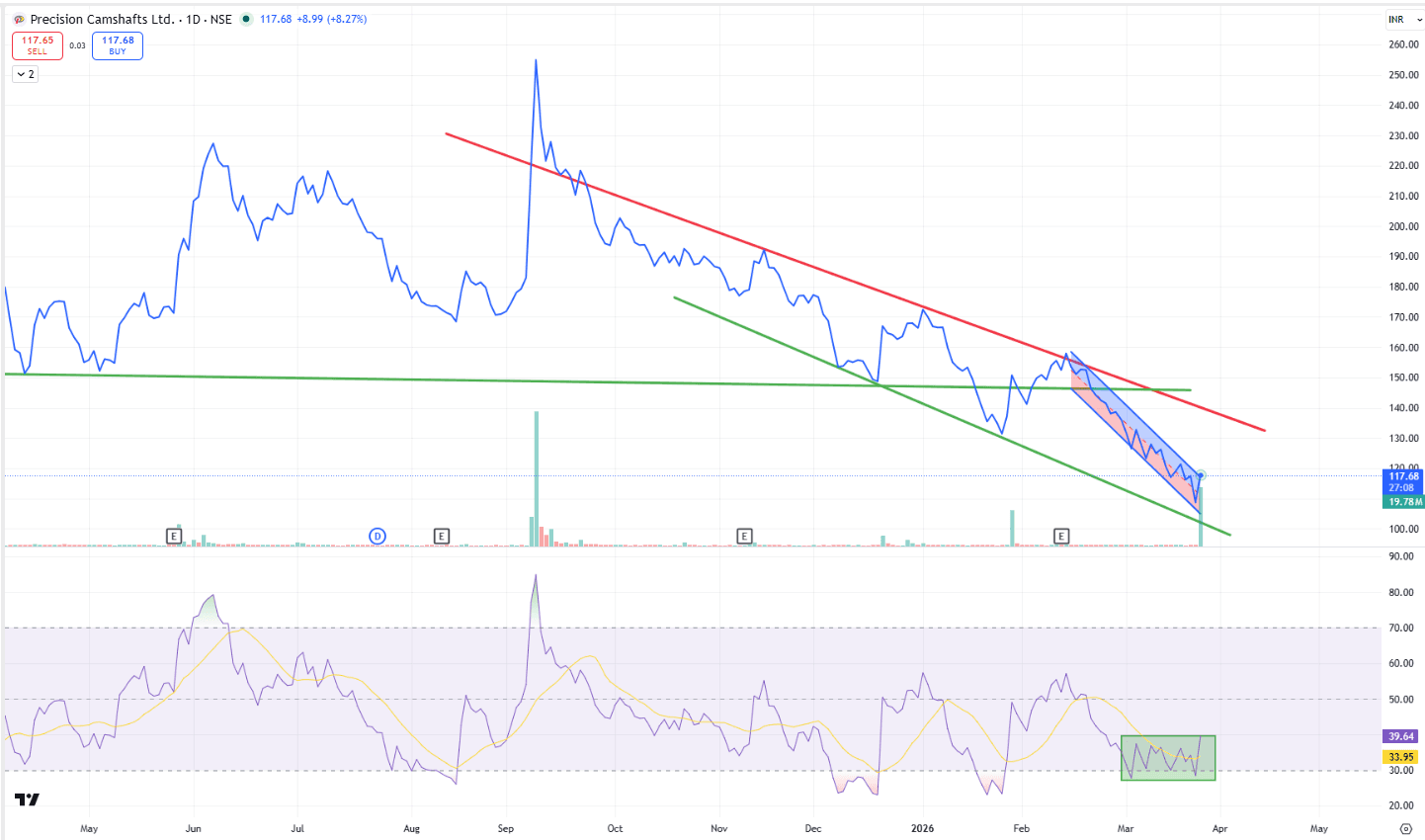Open the earnings marker near November
This screenshot has height=840, width=1425.
point(745,536)
